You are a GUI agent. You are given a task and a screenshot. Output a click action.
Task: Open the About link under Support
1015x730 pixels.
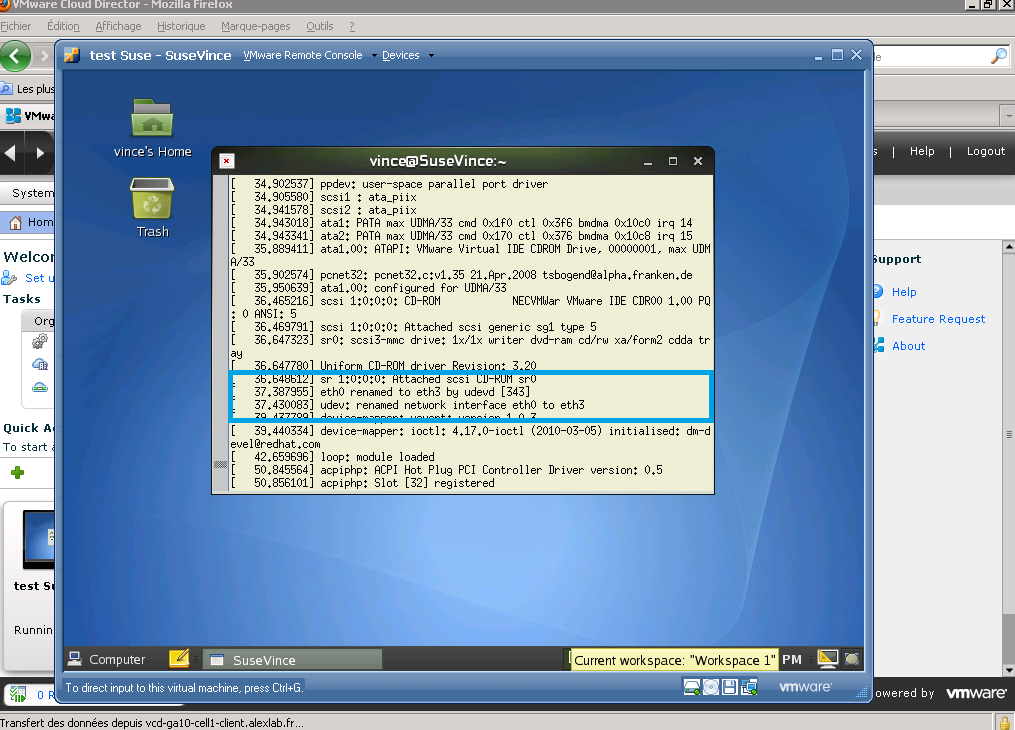[908, 346]
